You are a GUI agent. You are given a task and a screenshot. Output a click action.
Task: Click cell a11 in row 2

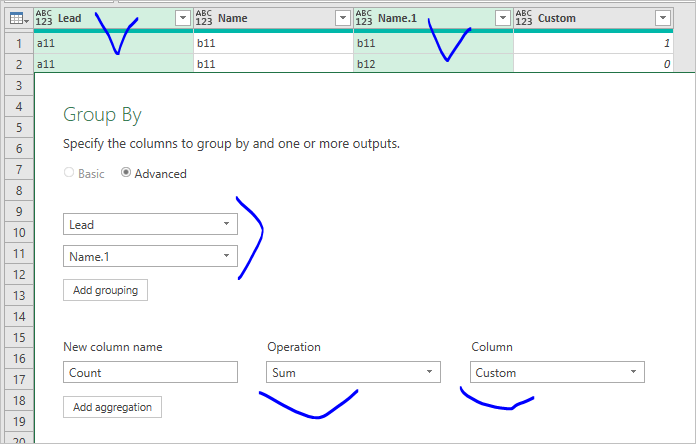click(114, 63)
